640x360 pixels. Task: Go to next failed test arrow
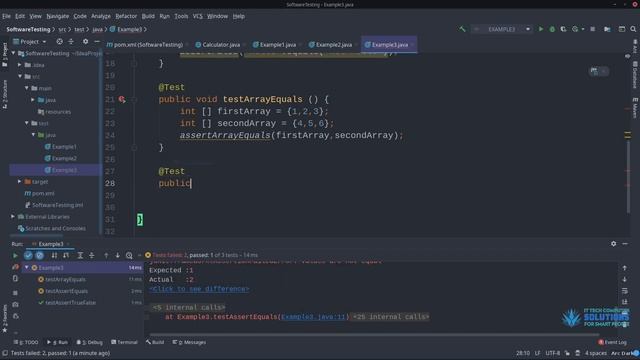pos(118,256)
